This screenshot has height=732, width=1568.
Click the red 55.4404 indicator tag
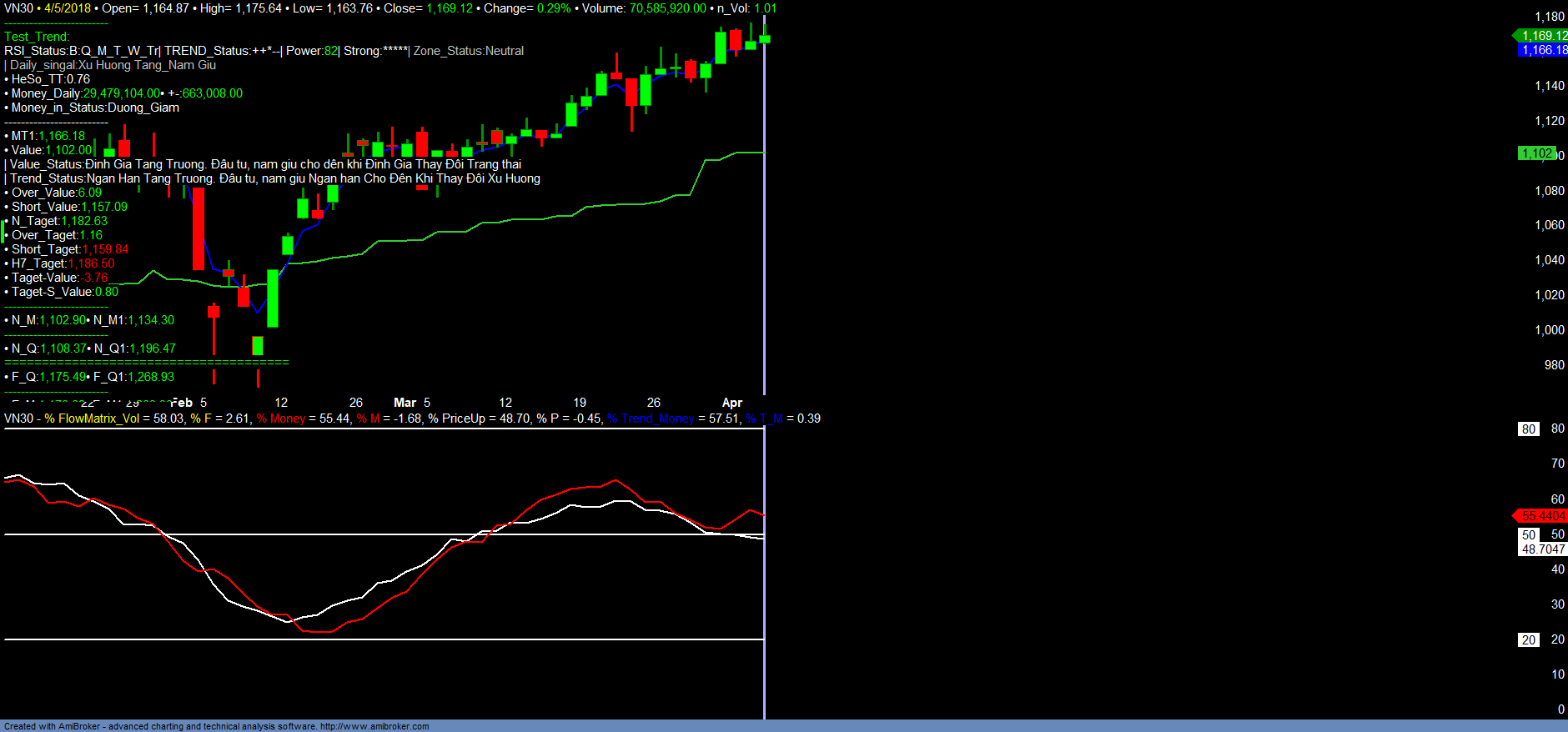(1542, 516)
